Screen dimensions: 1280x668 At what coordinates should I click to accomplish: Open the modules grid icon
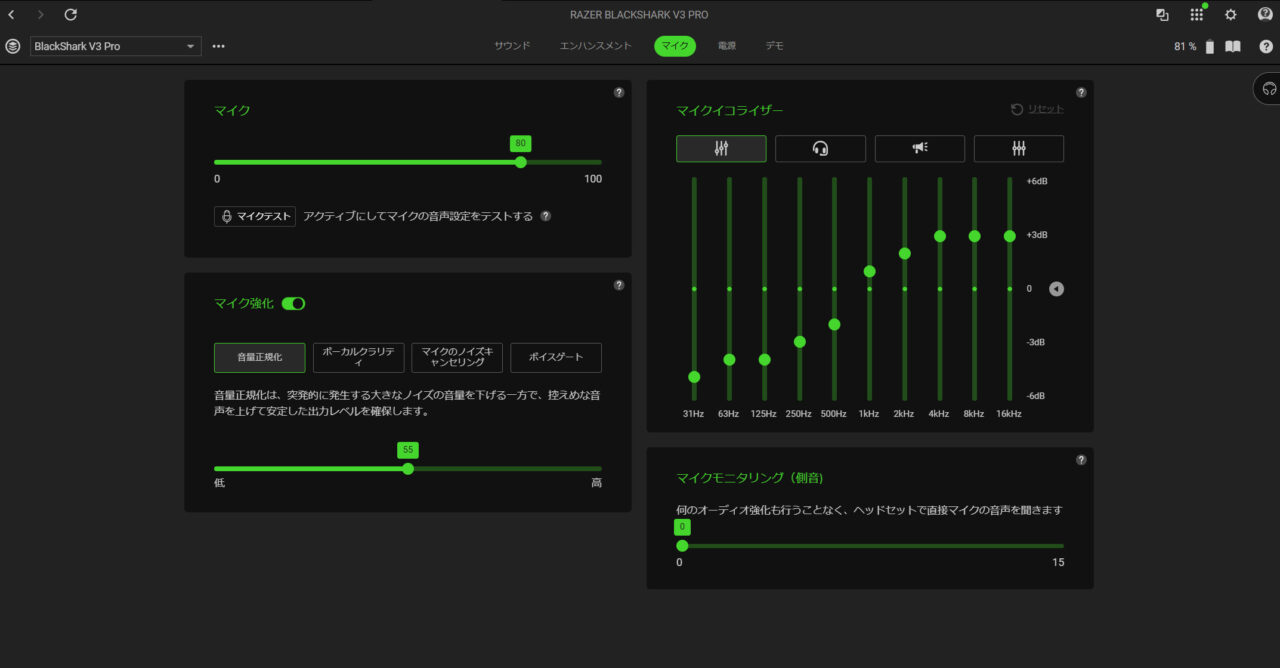pos(1196,15)
